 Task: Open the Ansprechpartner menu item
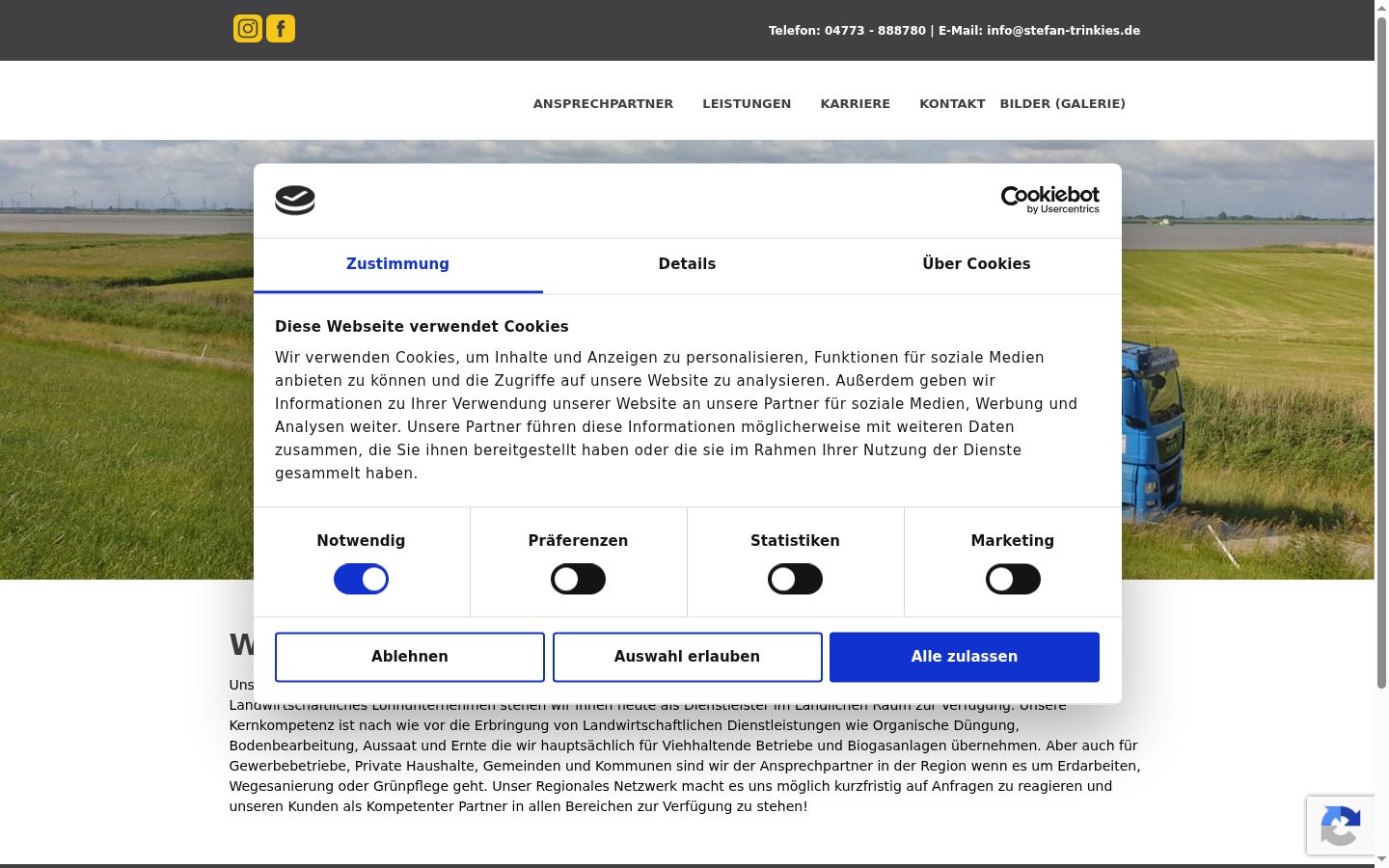[x=603, y=104]
